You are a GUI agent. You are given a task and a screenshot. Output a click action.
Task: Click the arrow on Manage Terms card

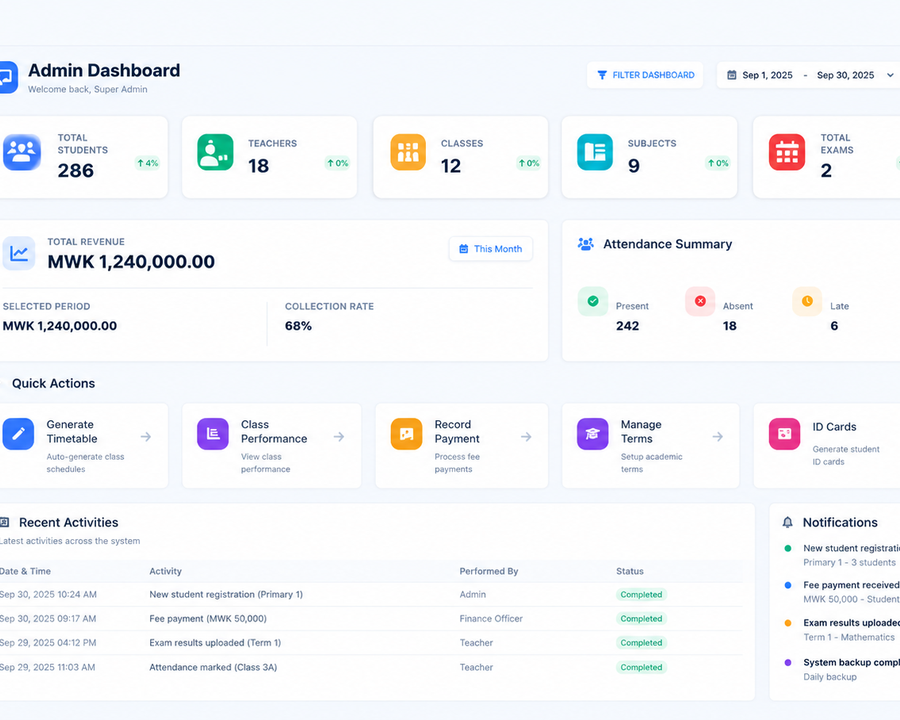point(717,437)
